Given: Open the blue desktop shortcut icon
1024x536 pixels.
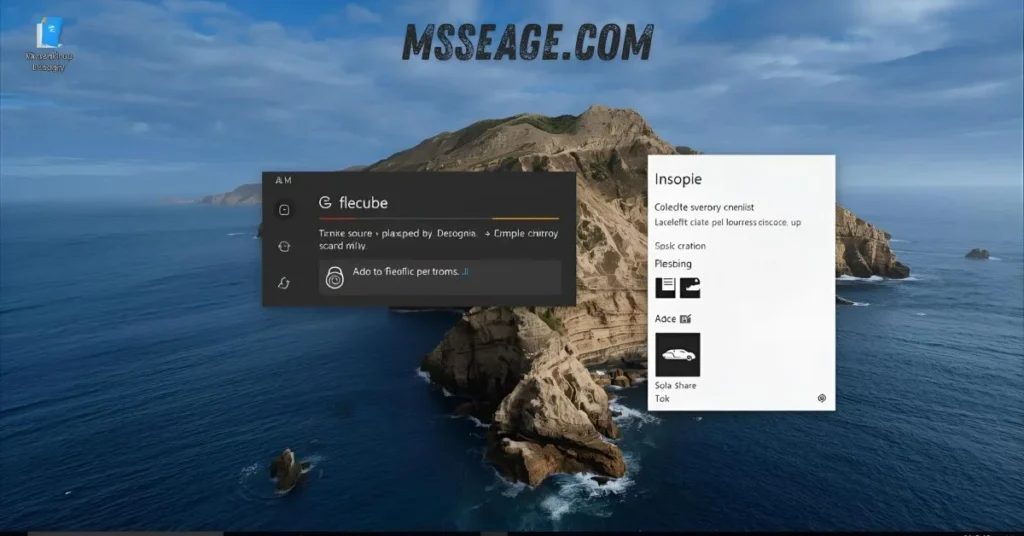Looking at the screenshot, I should [49, 33].
